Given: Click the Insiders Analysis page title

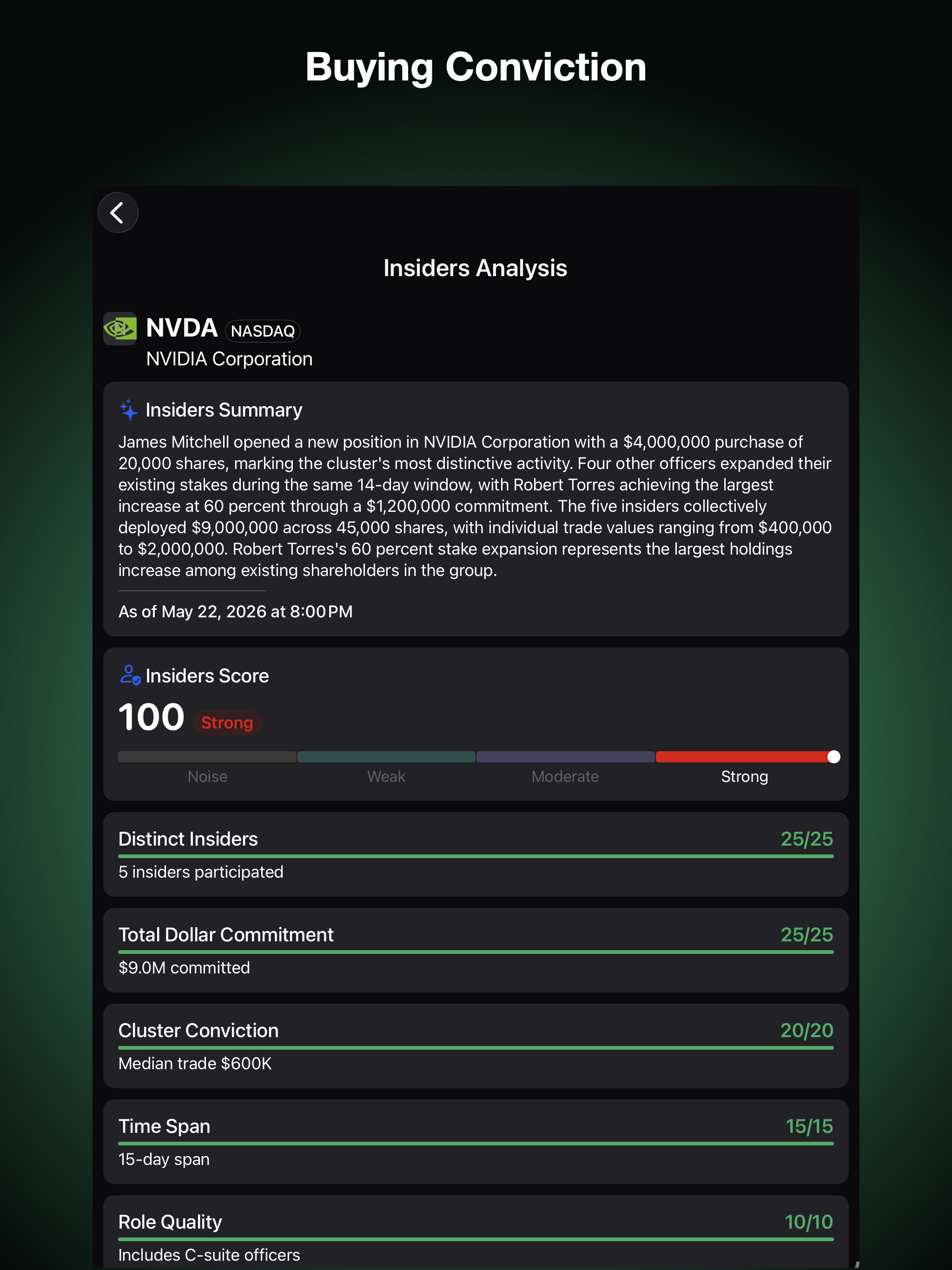Looking at the screenshot, I should tap(476, 268).
